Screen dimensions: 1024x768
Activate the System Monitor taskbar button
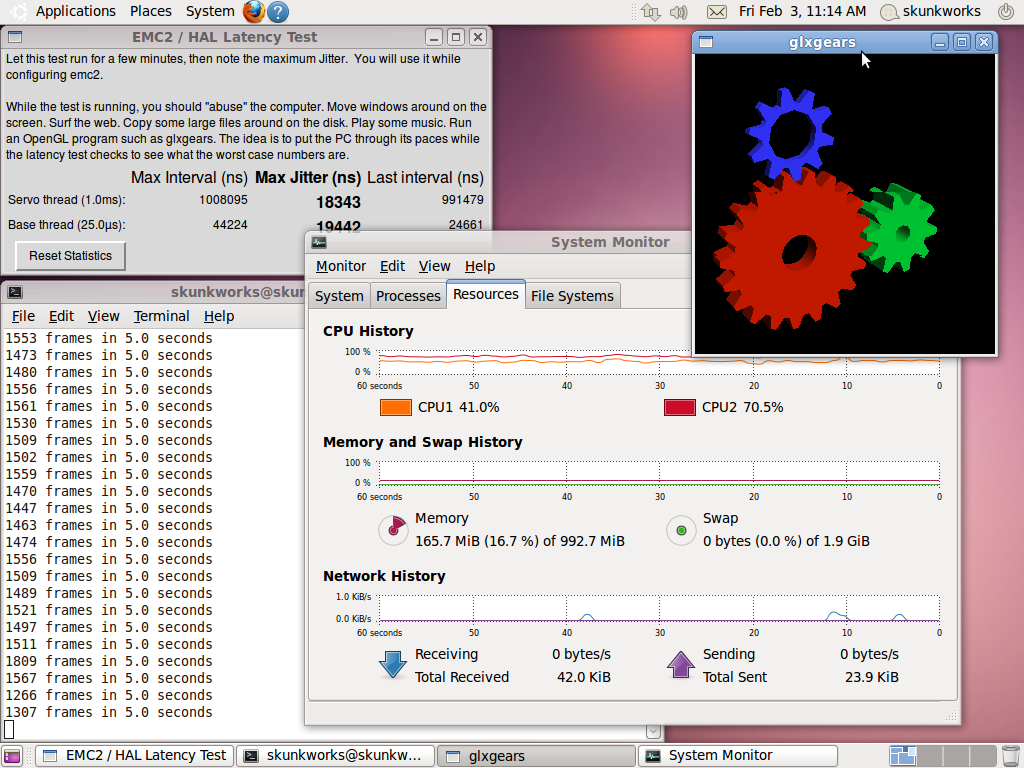coord(738,756)
